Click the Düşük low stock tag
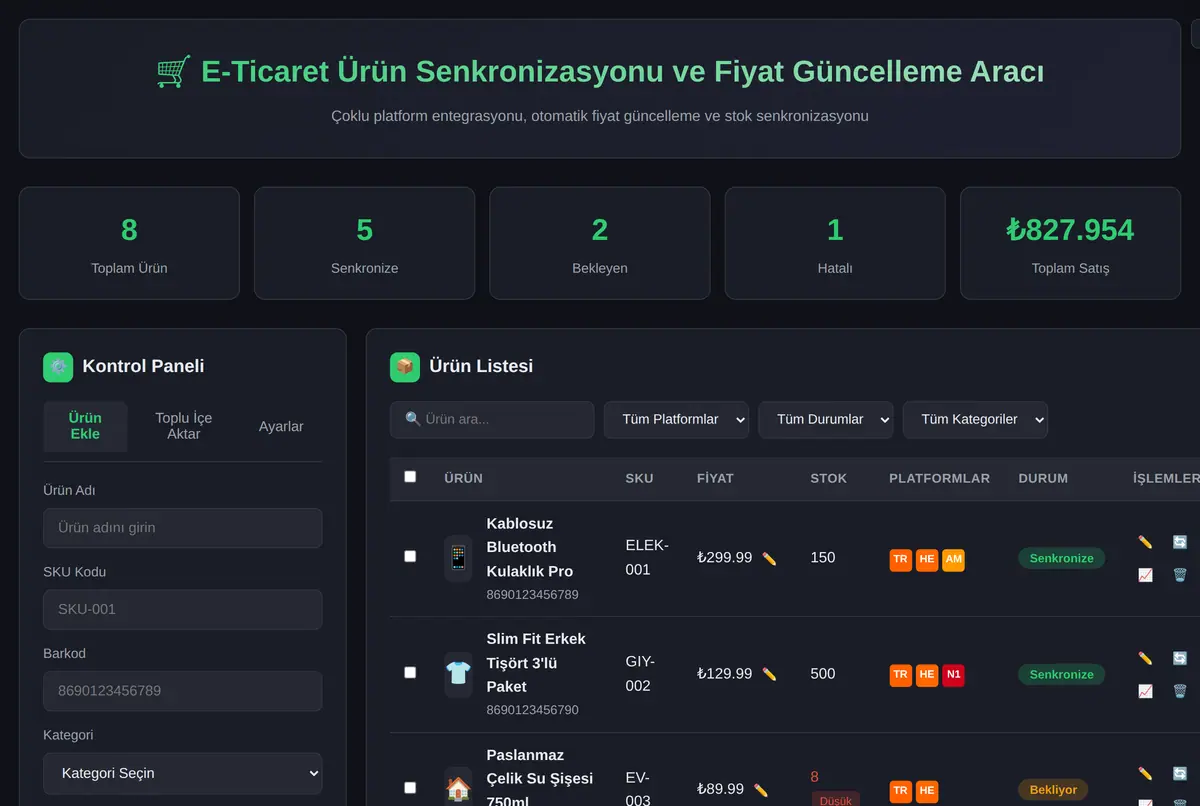1200x806 pixels. 835,799
